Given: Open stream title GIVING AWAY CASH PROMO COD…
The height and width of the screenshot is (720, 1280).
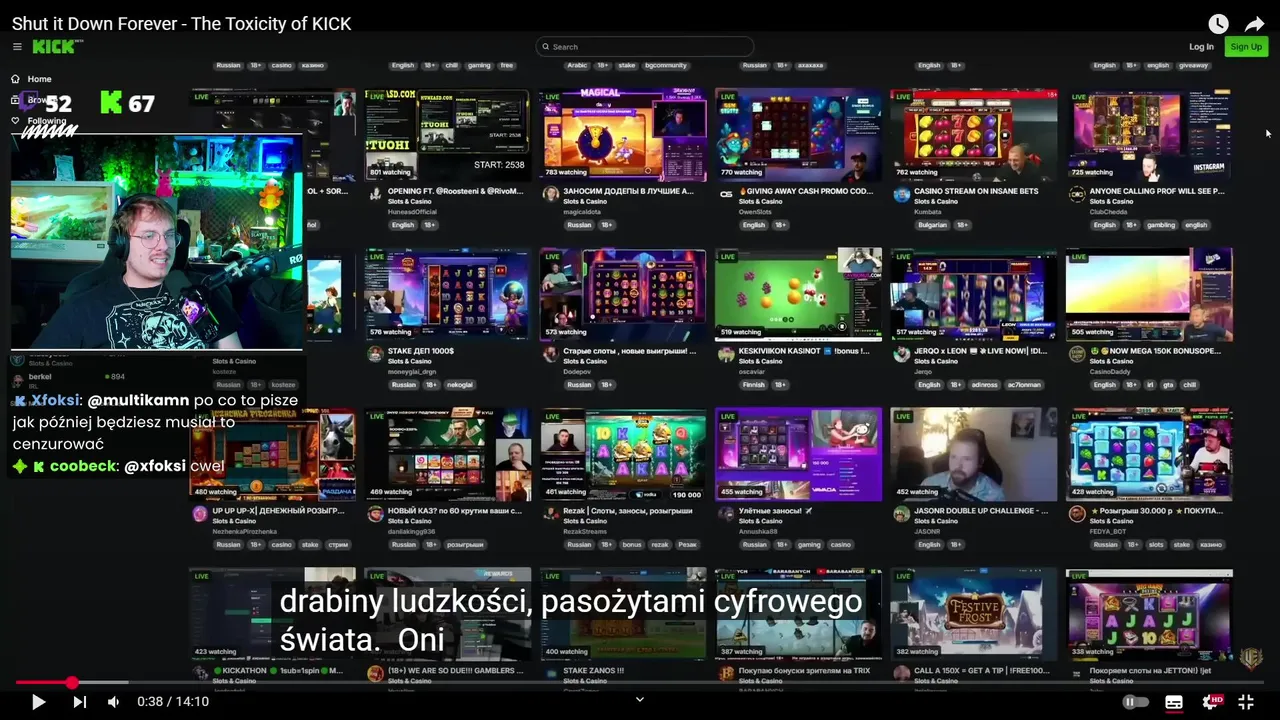Looking at the screenshot, I should (806, 191).
